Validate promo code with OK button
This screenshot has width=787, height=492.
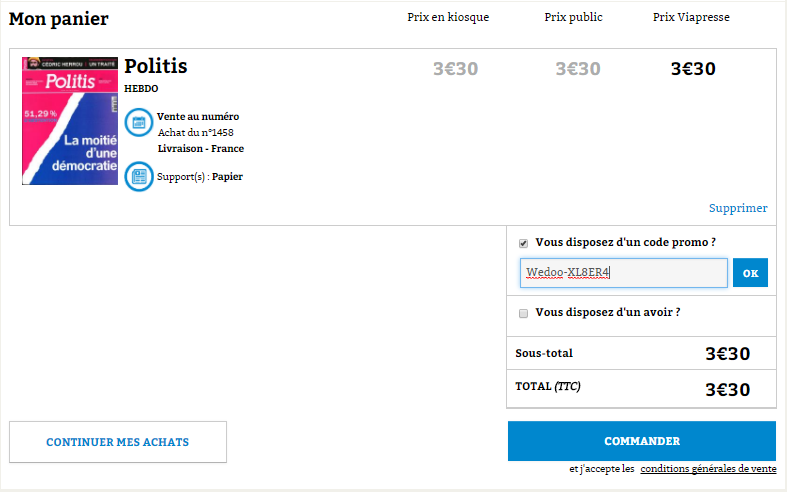pos(750,273)
